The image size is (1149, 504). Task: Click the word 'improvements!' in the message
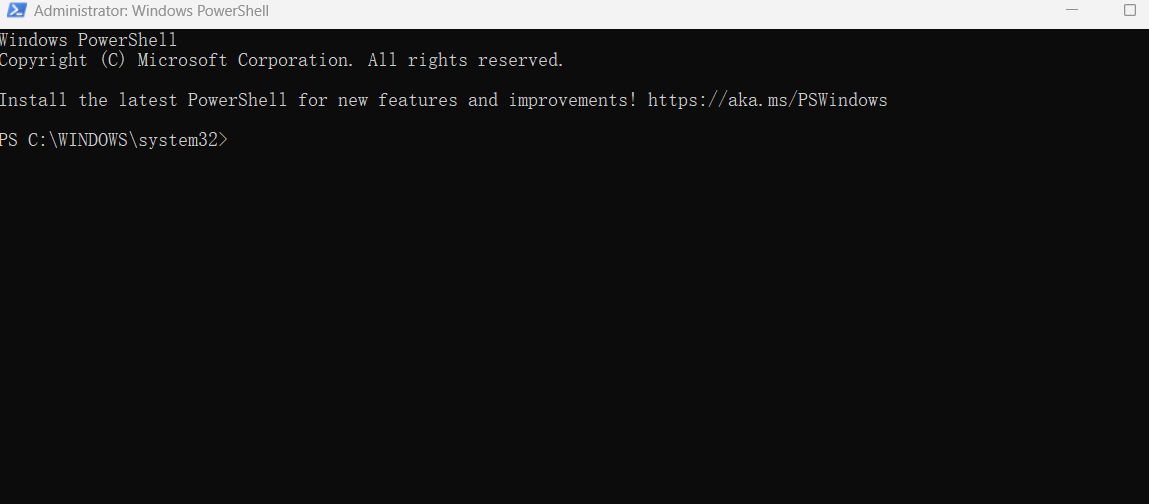(x=573, y=100)
